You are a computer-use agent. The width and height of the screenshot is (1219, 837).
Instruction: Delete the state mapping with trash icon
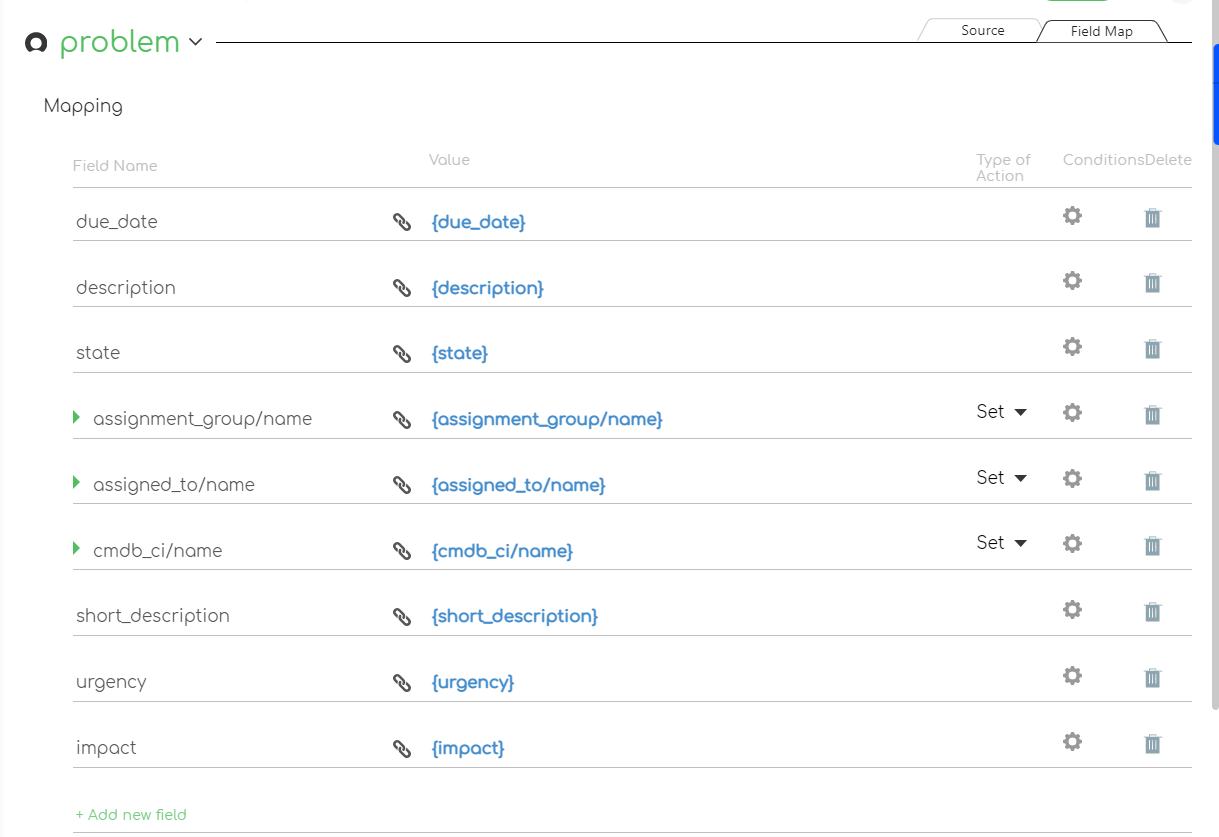[1152, 348]
